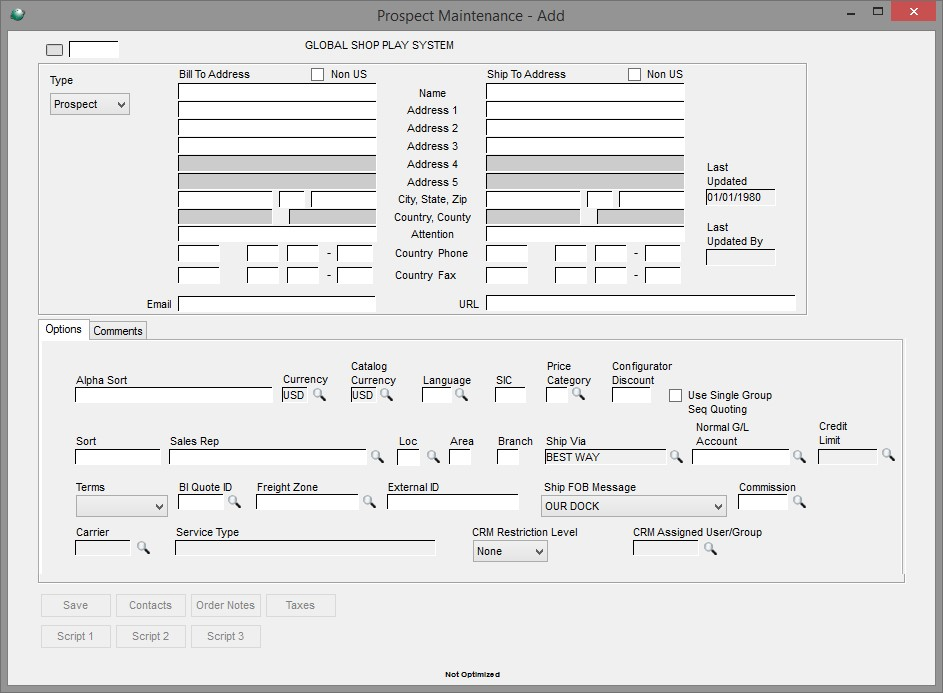
Task: Open the Catalog Currency lookup magnifier
Action: [387, 395]
